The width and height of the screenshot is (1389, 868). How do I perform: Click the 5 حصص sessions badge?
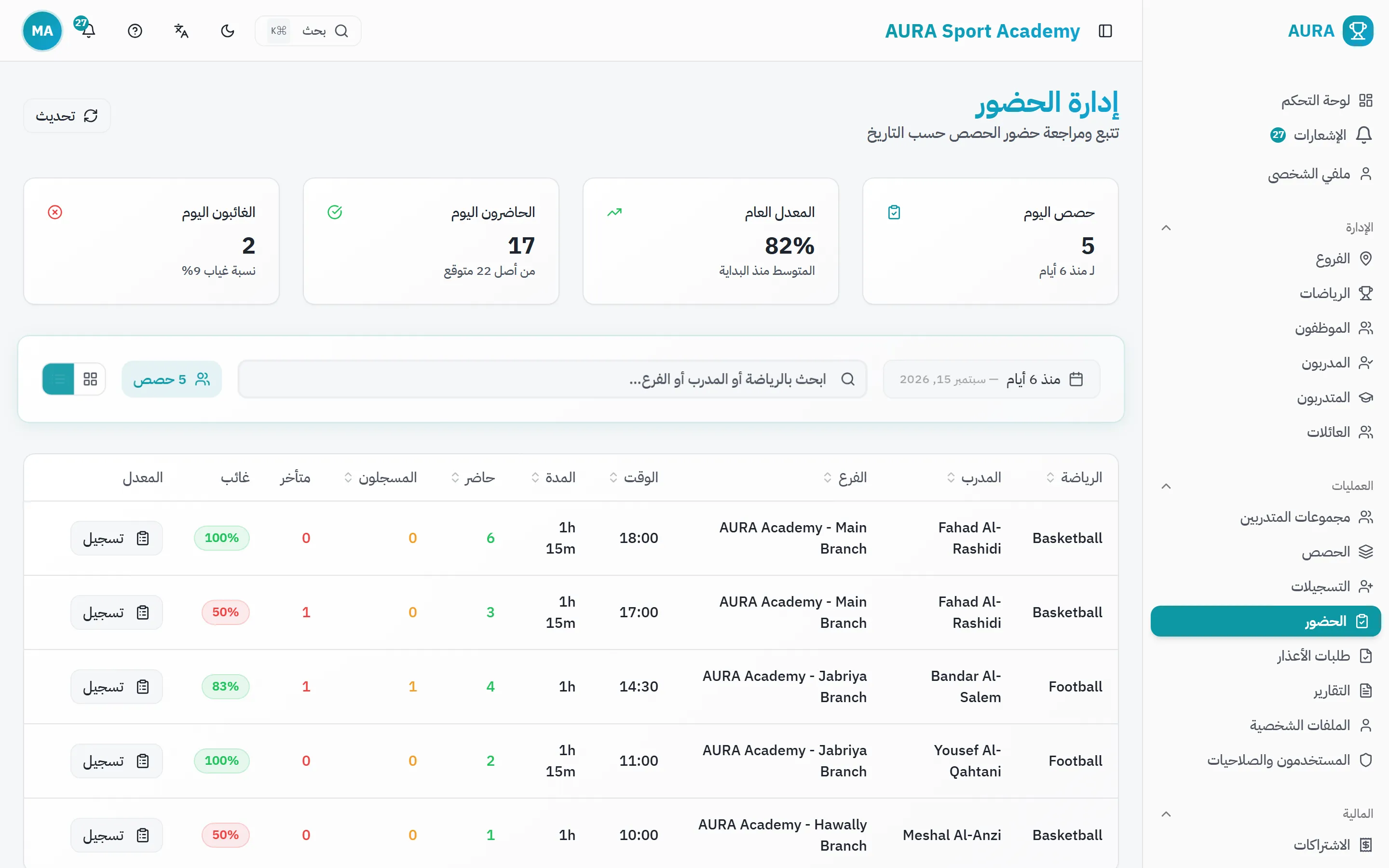click(x=172, y=379)
